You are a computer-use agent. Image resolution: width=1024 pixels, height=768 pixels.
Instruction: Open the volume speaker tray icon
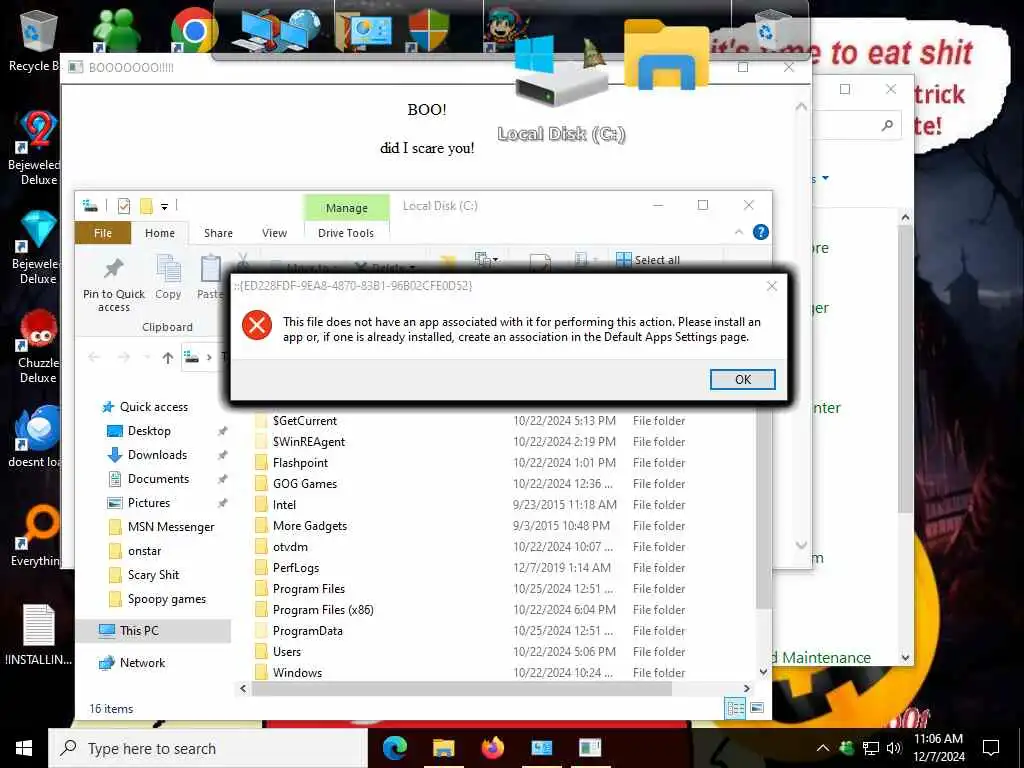(x=893, y=748)
